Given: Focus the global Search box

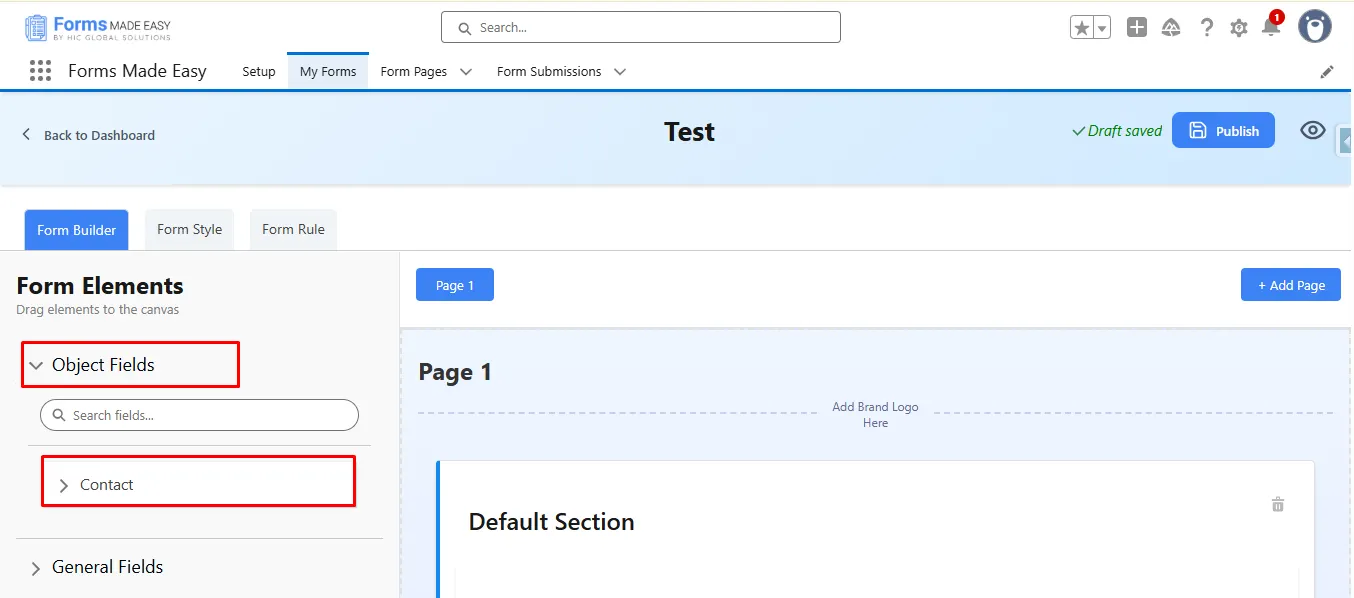Looking at the screenshot, I should click(x=641, y=27).
